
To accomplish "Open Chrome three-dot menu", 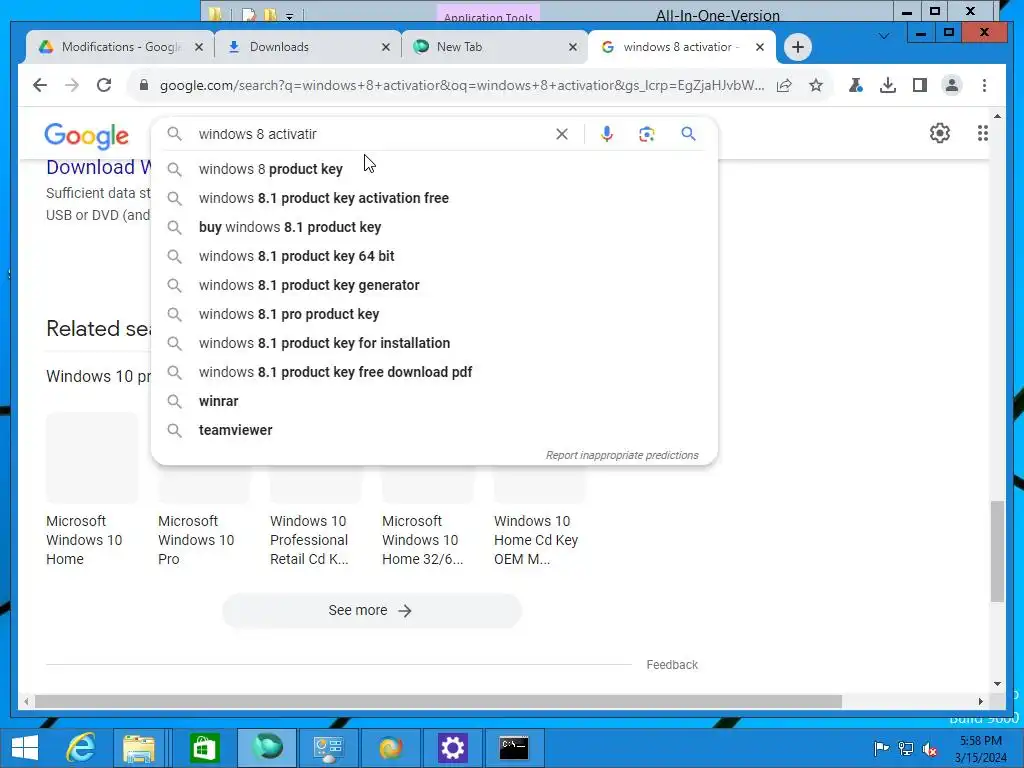I will point(984,85).
